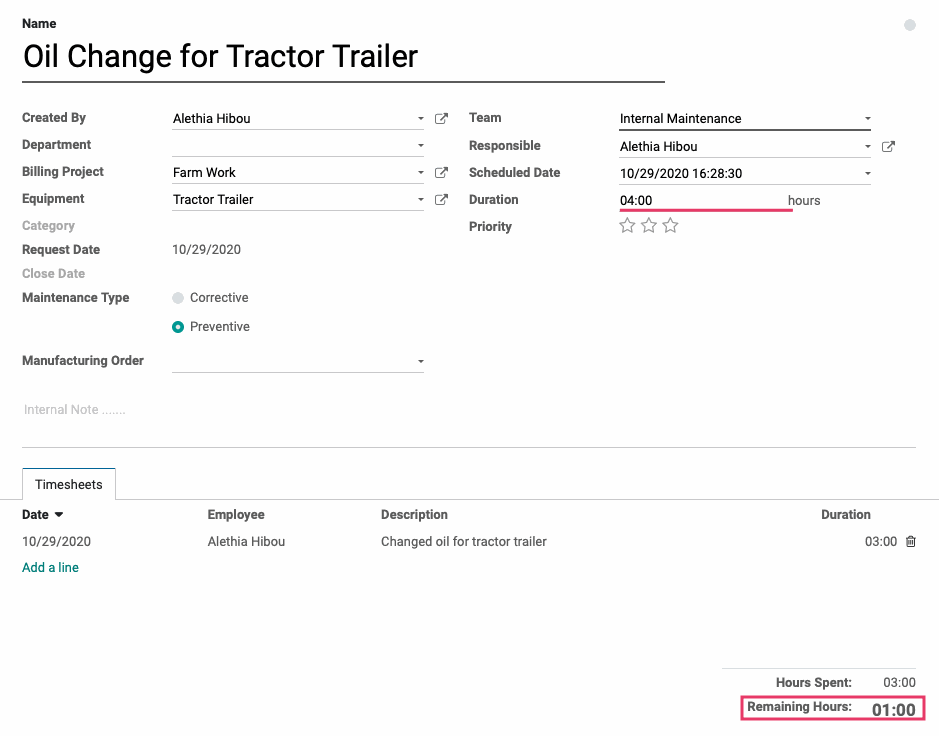Image resolution: width=939 pixels, height=736 pixels.
Task: Delete the timesheet line with trash icon
Action: tap(910, 541)
